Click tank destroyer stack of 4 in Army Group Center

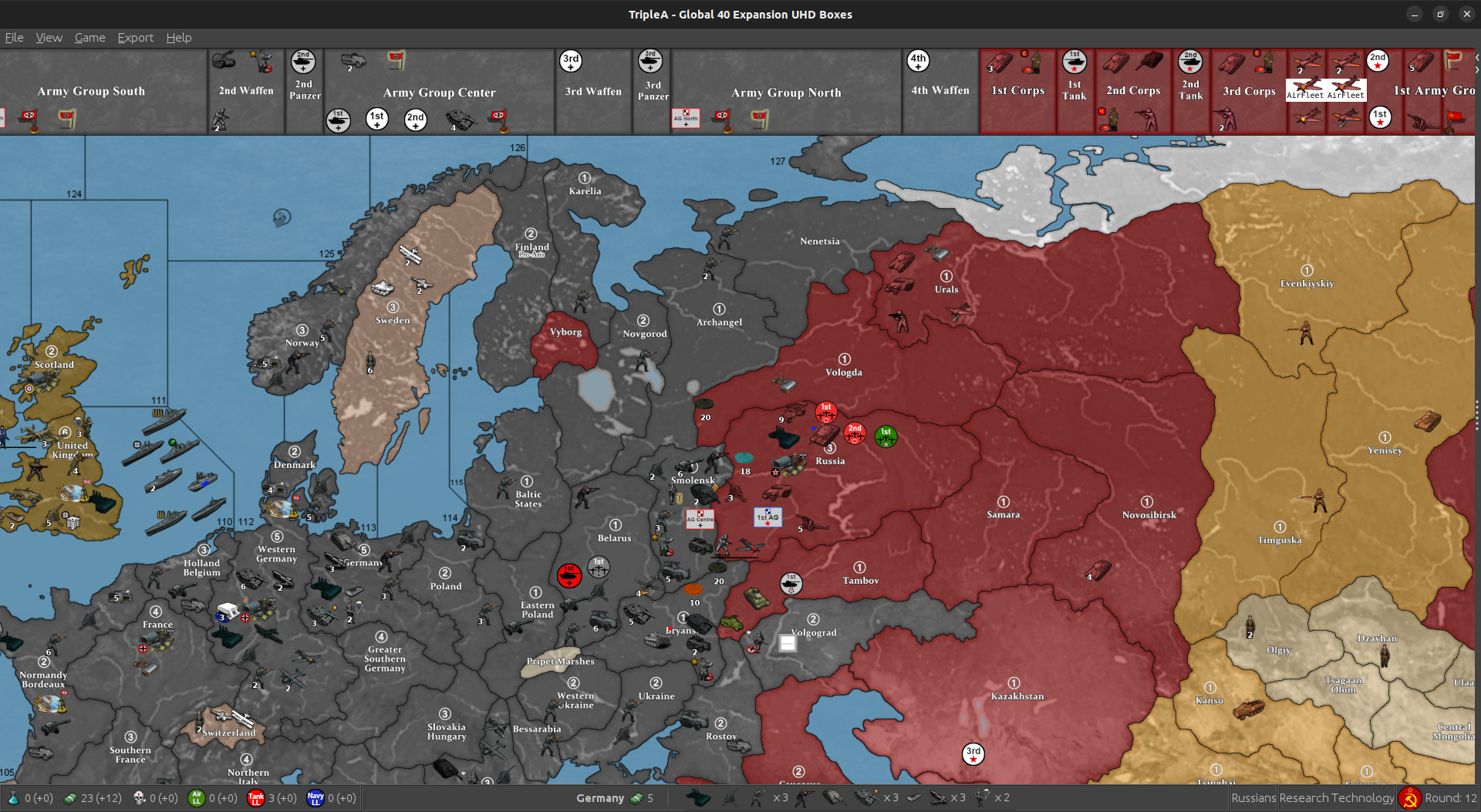point(460,120)
